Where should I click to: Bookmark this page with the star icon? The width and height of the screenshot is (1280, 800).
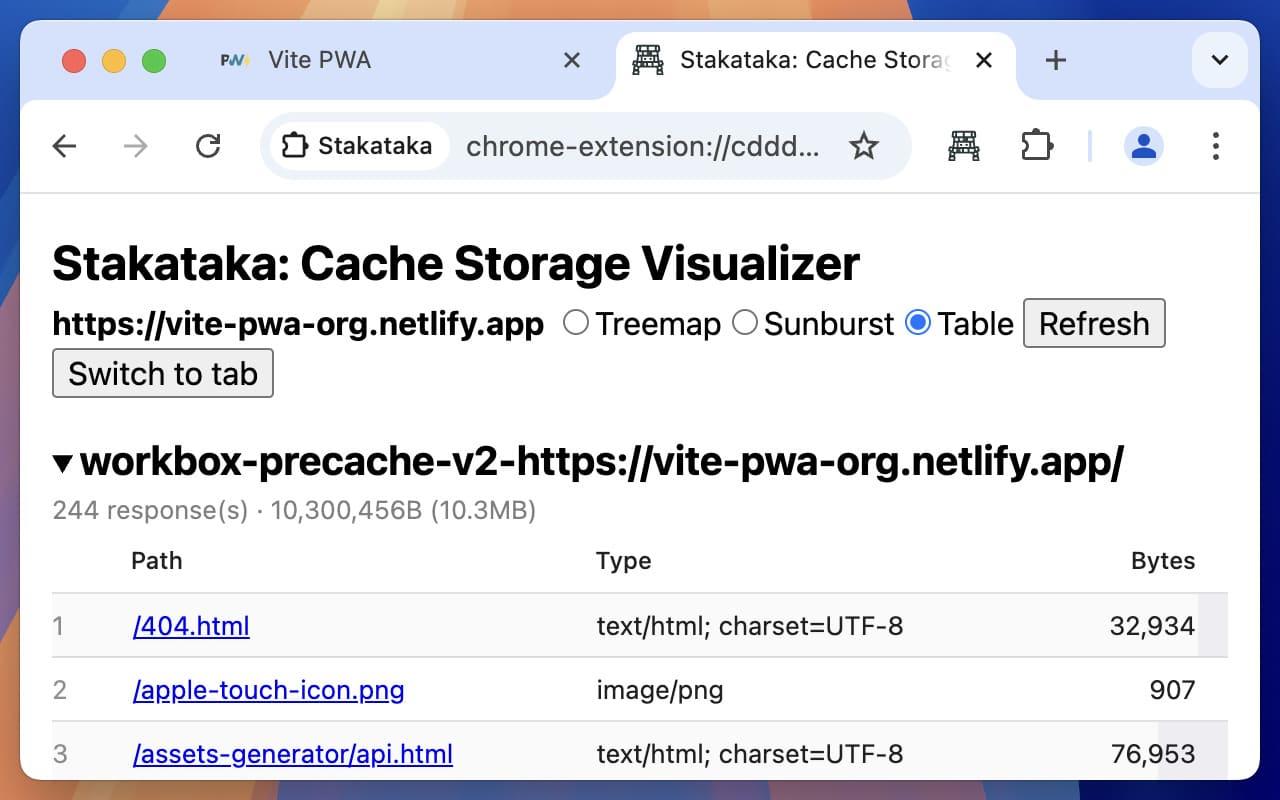click(x=863, y=147)
